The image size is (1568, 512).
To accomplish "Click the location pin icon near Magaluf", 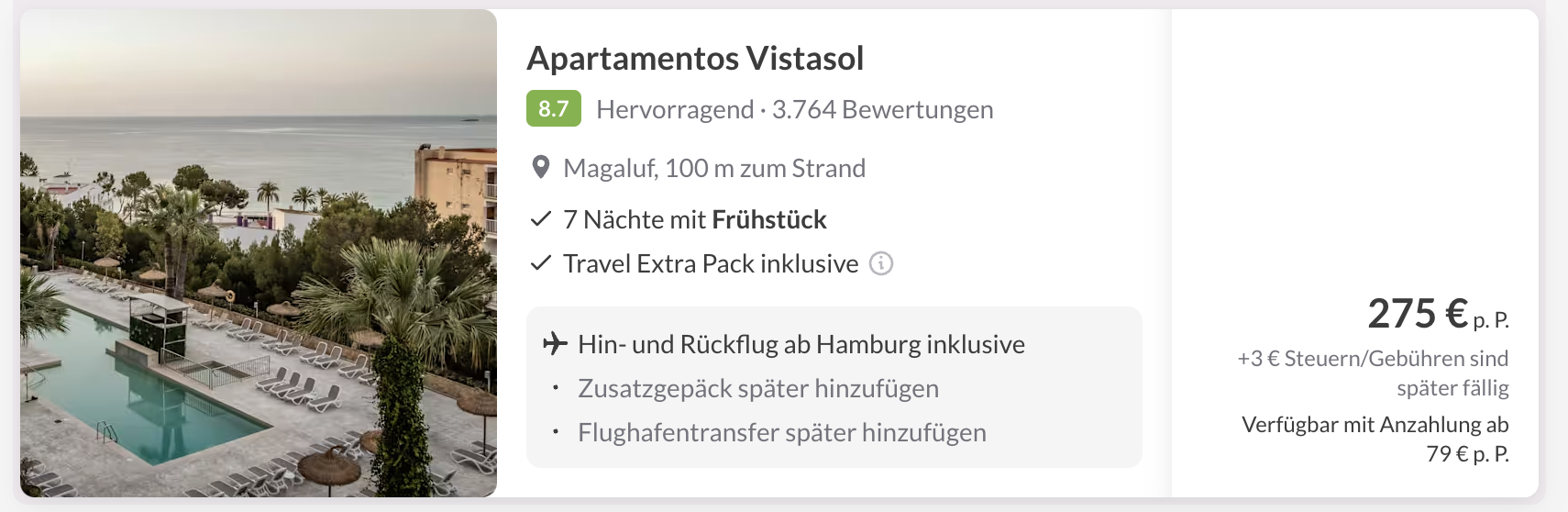I will point(541,168).
